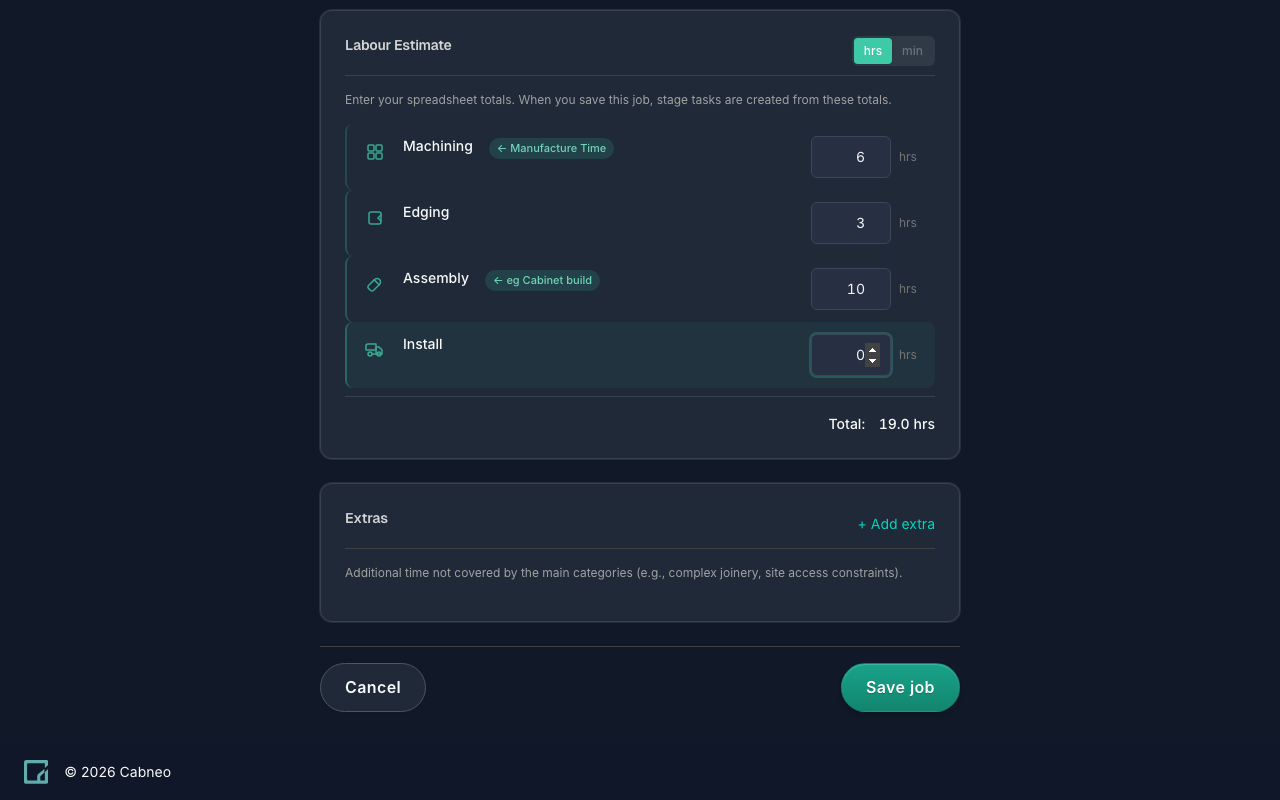This screenshot has height=800, width=1280.
Task: Click the Install hours input field
Action: 840,355
